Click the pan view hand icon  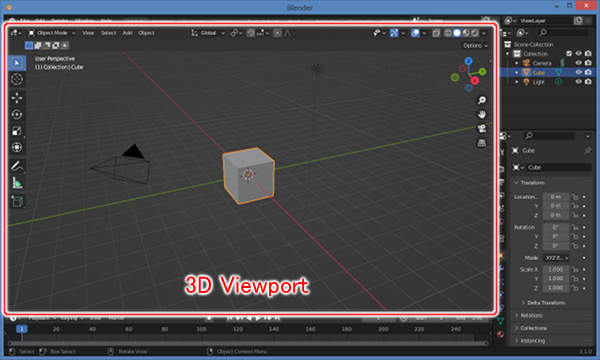pyautogui.click(x=482, y=114)
